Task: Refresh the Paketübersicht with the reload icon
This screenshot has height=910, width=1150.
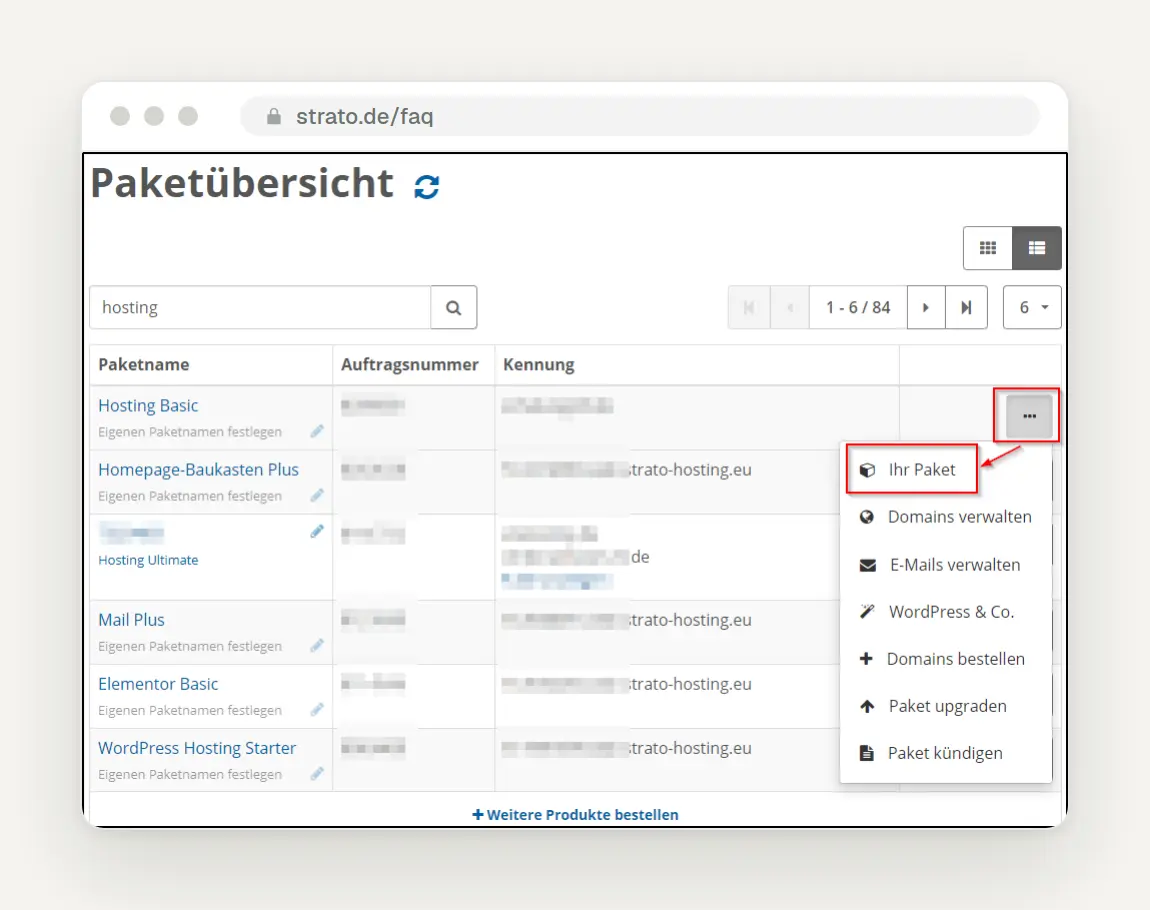Action: (427, 186)
